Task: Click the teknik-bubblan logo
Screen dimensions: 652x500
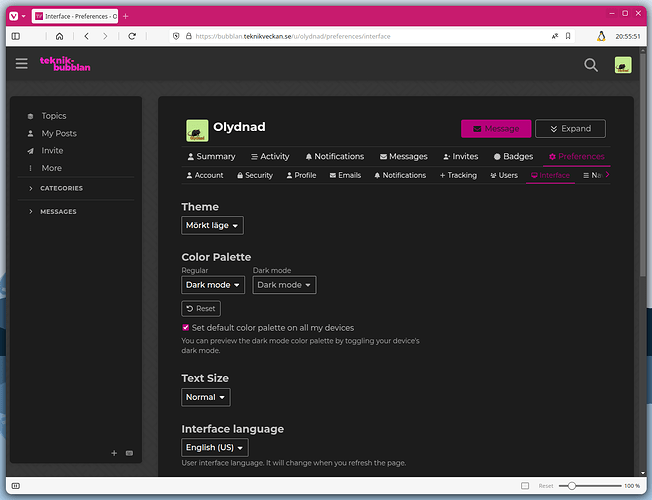Action: [x=65, y=64]
